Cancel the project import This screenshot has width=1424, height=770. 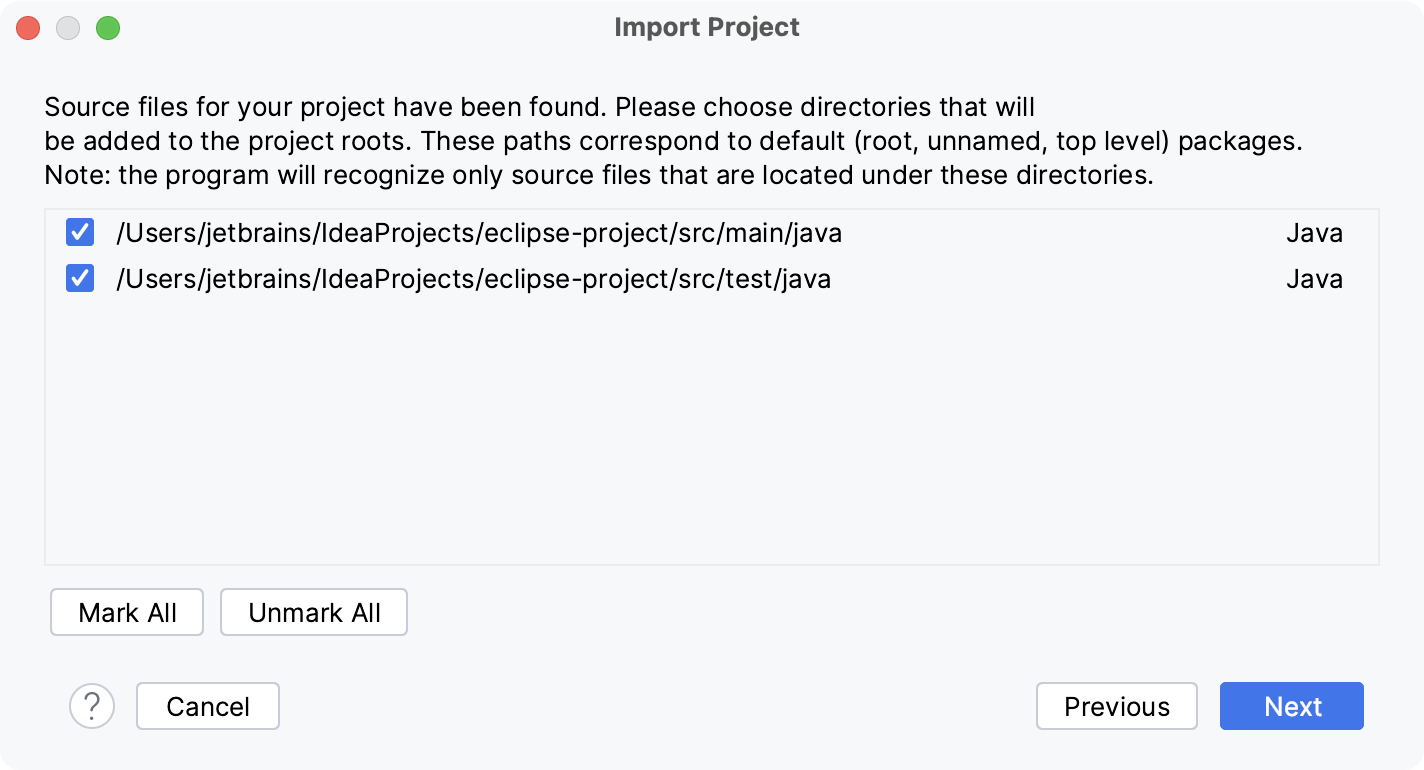207,706
